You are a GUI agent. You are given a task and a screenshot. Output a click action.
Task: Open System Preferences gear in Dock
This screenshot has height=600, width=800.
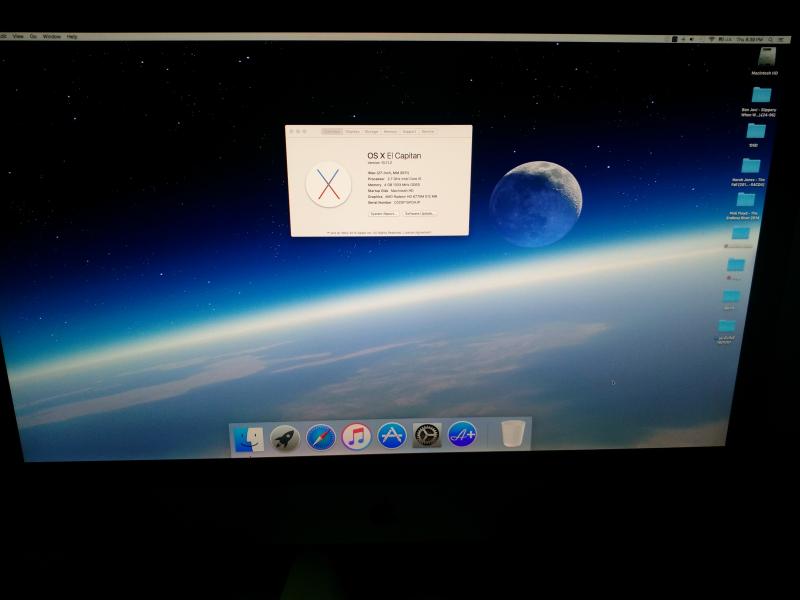click(x=427, y=435)
